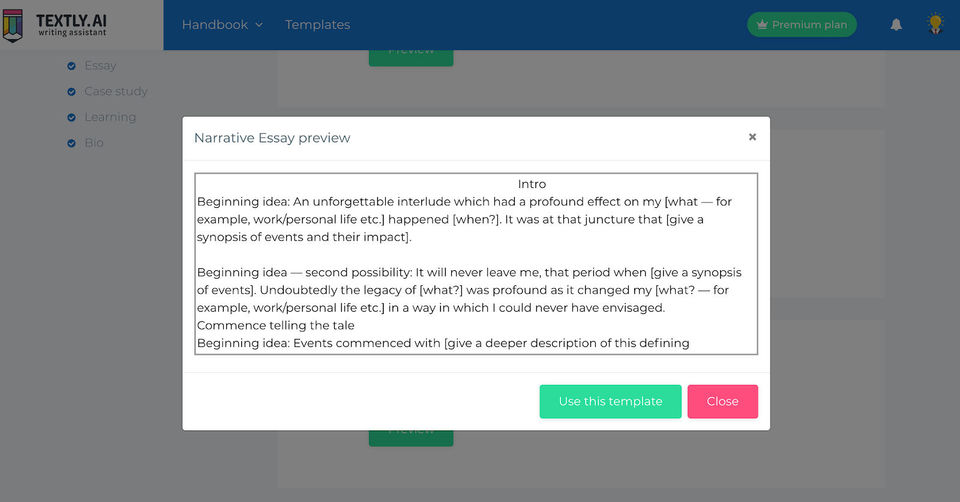Screen dimensions: 960x502
Task: Click the green Preview button above the dialog
Action: [410, 56]
